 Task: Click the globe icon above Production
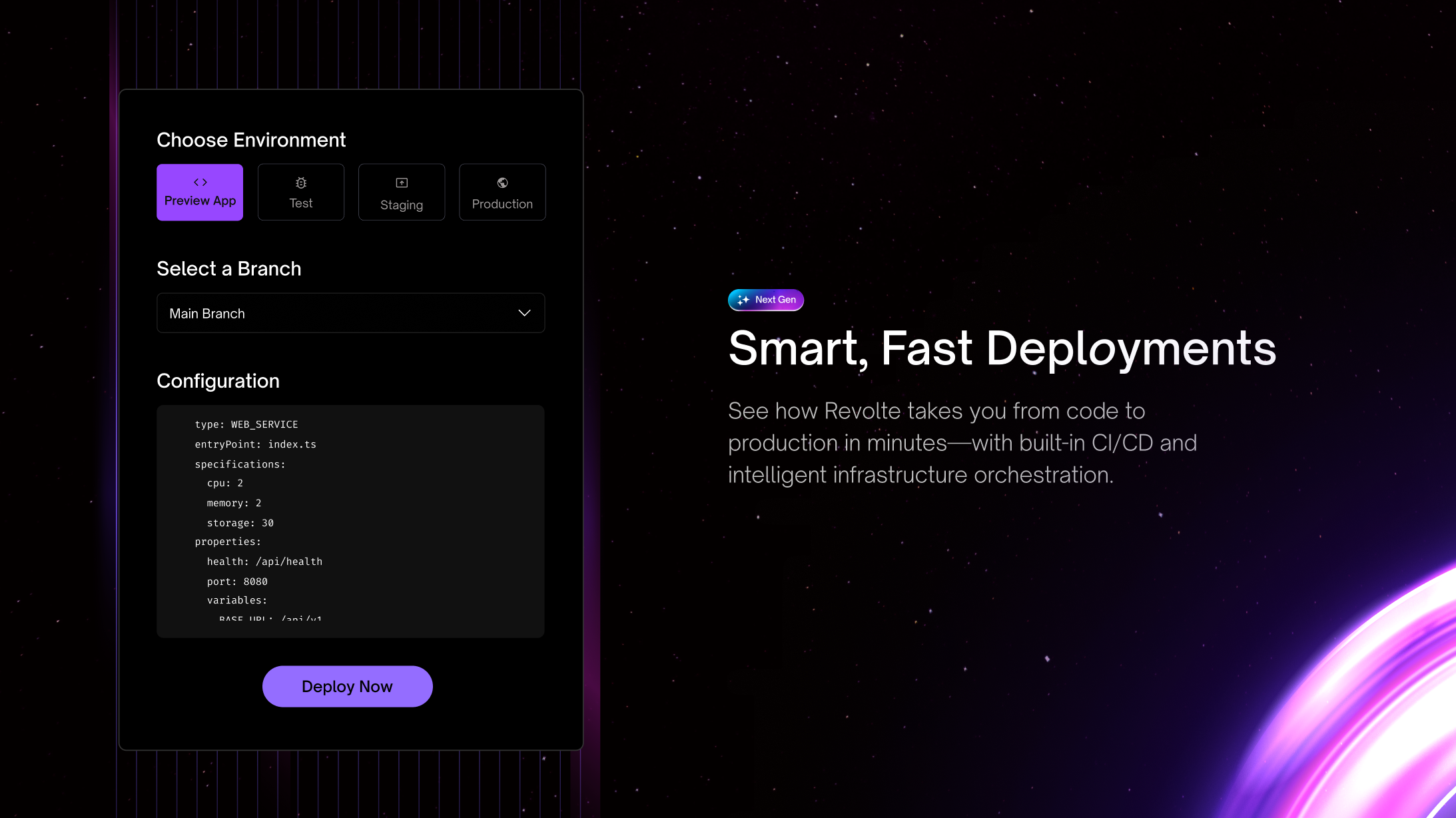point(502,183)
